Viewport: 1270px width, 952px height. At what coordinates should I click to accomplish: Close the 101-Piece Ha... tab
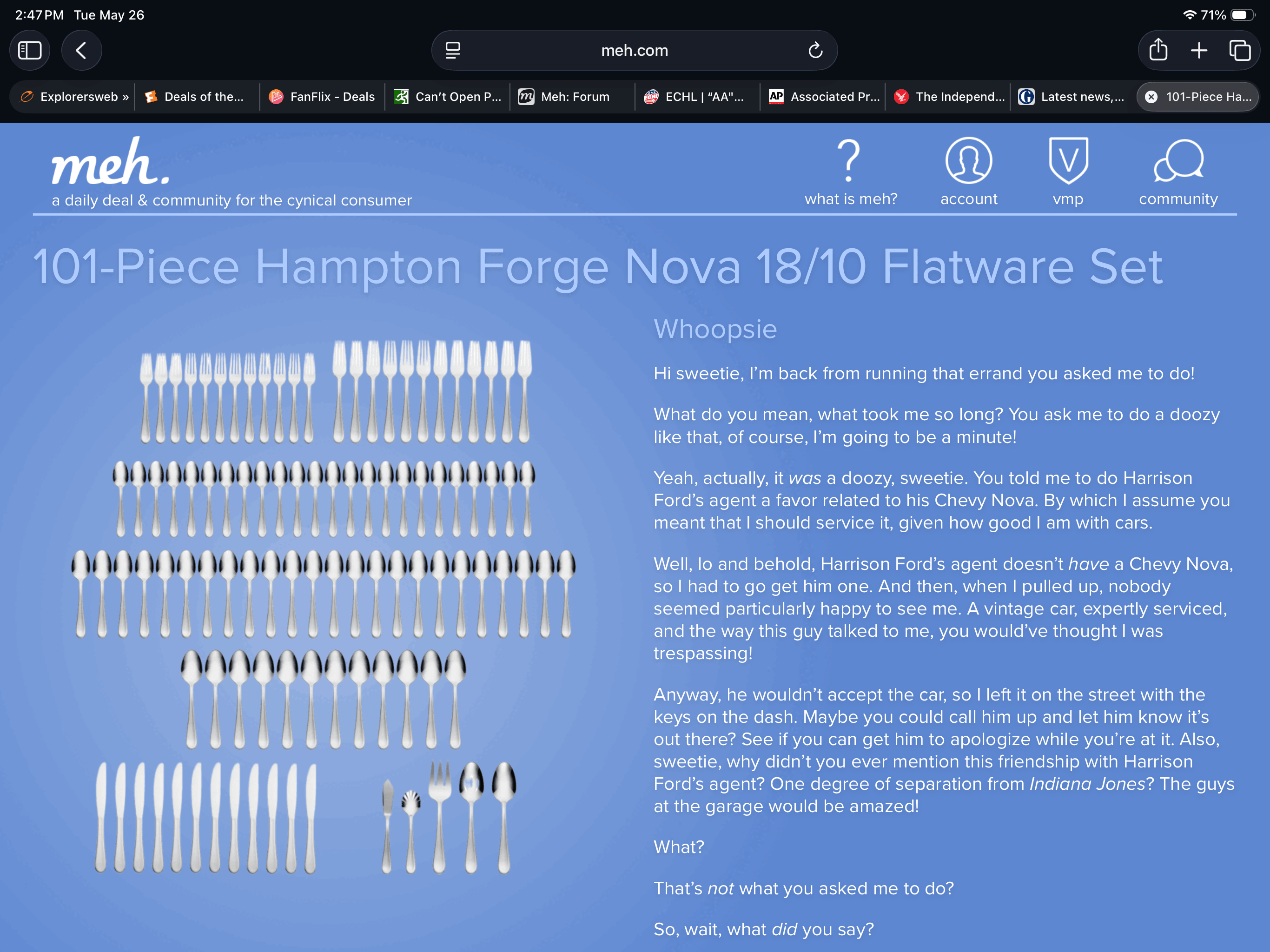(x=1151, y=97)
